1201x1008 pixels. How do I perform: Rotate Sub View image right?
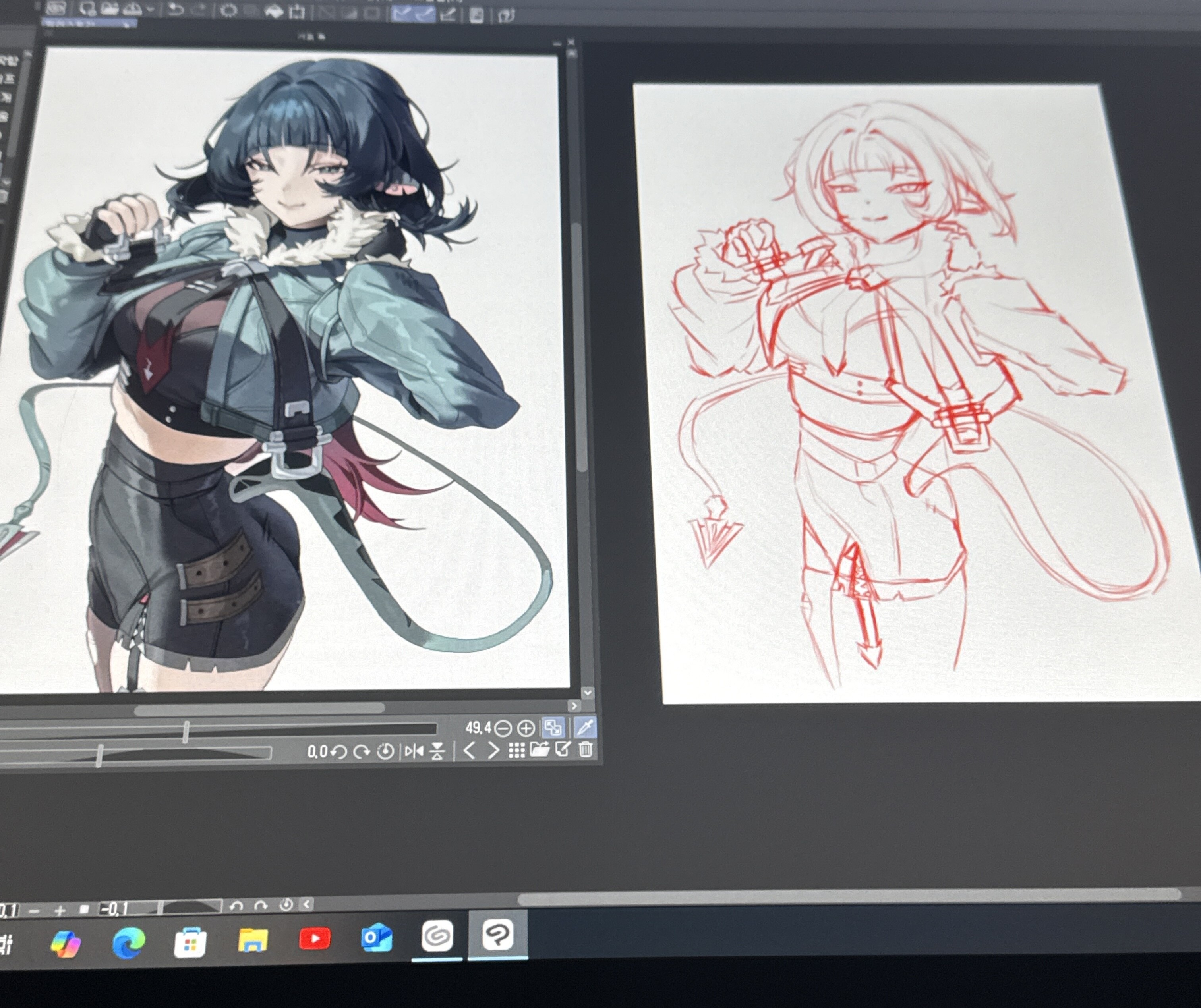tap(362, 752)
